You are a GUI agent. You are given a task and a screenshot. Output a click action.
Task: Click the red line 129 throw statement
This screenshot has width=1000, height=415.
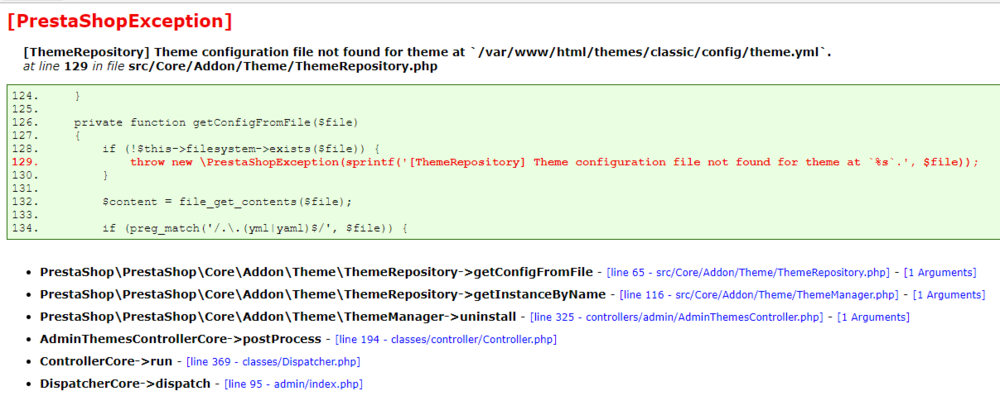[554, 162]
